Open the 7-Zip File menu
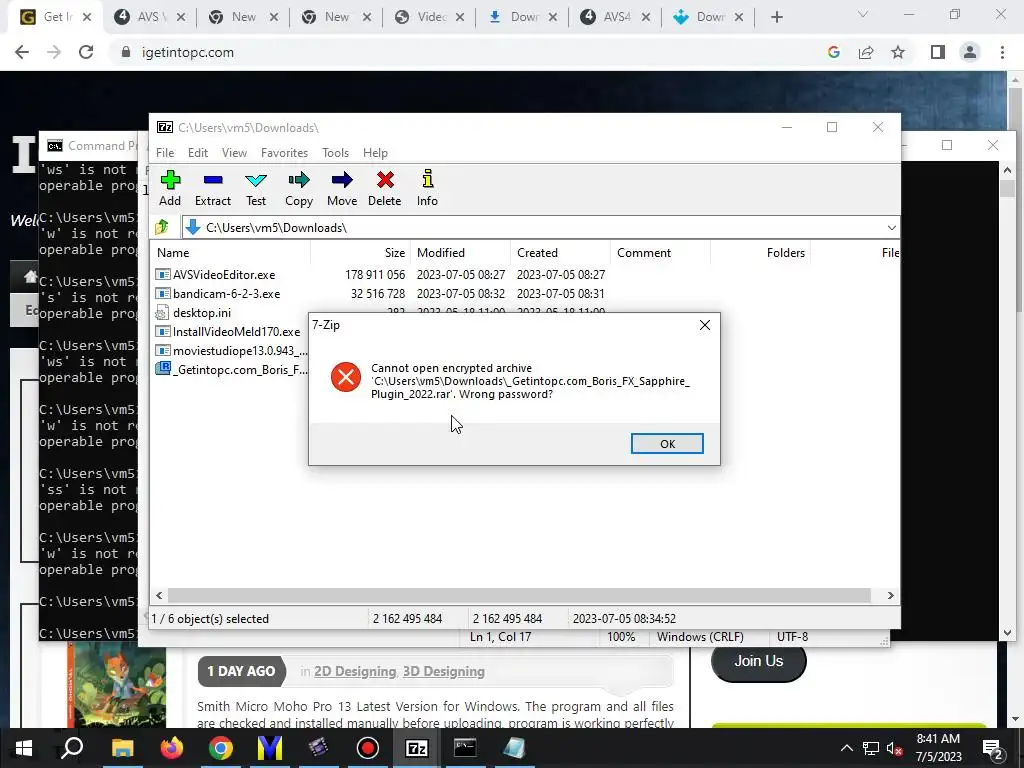The height and width of the screenshot is (768, 1024). [165, 153]
